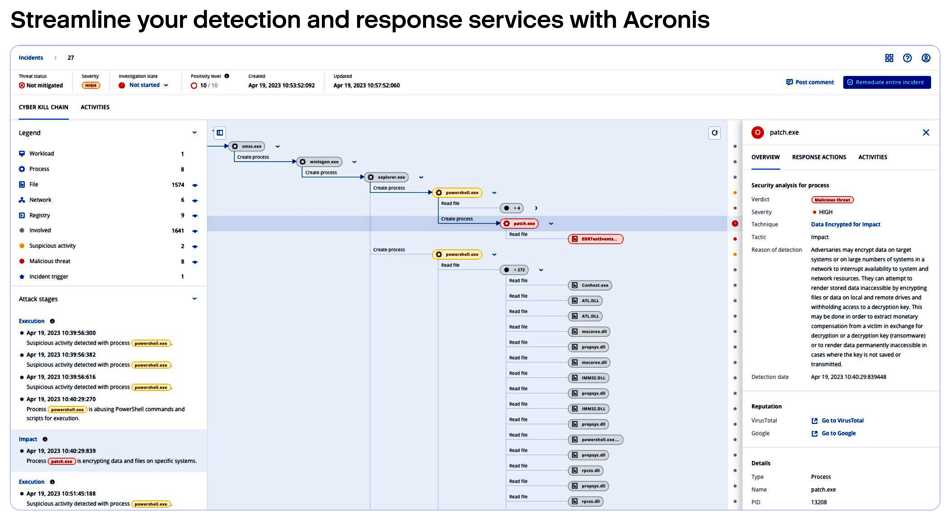The width and height of the screenshot is (950, 522).
Task: Open the Response Actions tab
Action: (x=819, y=157)
